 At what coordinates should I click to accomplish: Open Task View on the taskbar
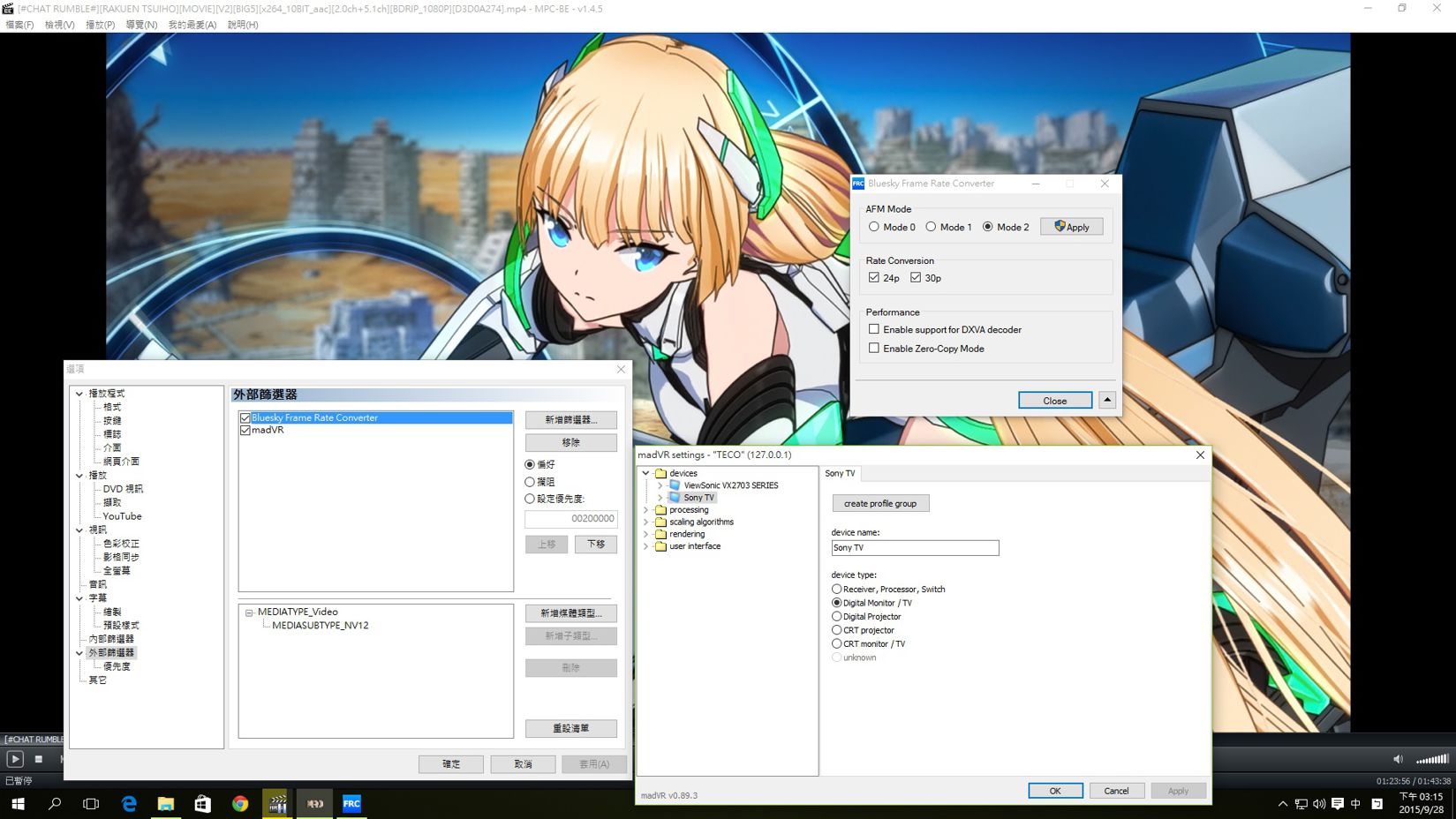click(91, 804)
